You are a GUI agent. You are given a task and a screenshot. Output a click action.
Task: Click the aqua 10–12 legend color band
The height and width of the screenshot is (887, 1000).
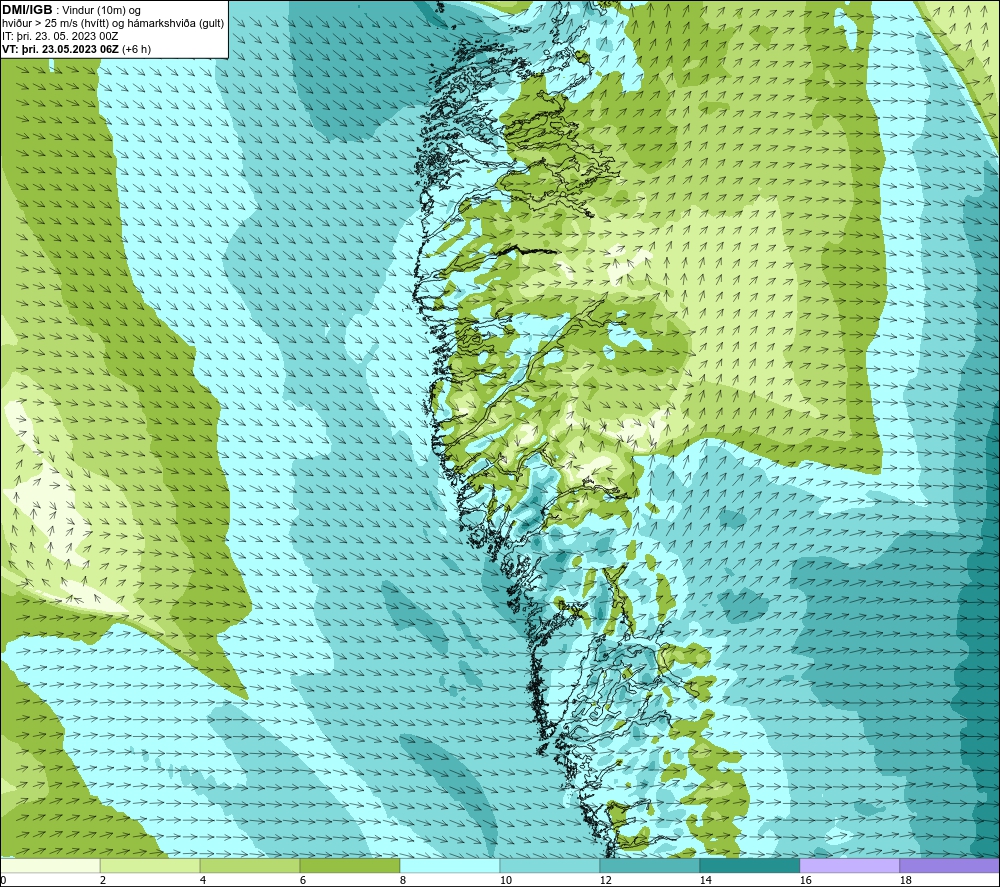click(x=550, y=866)
